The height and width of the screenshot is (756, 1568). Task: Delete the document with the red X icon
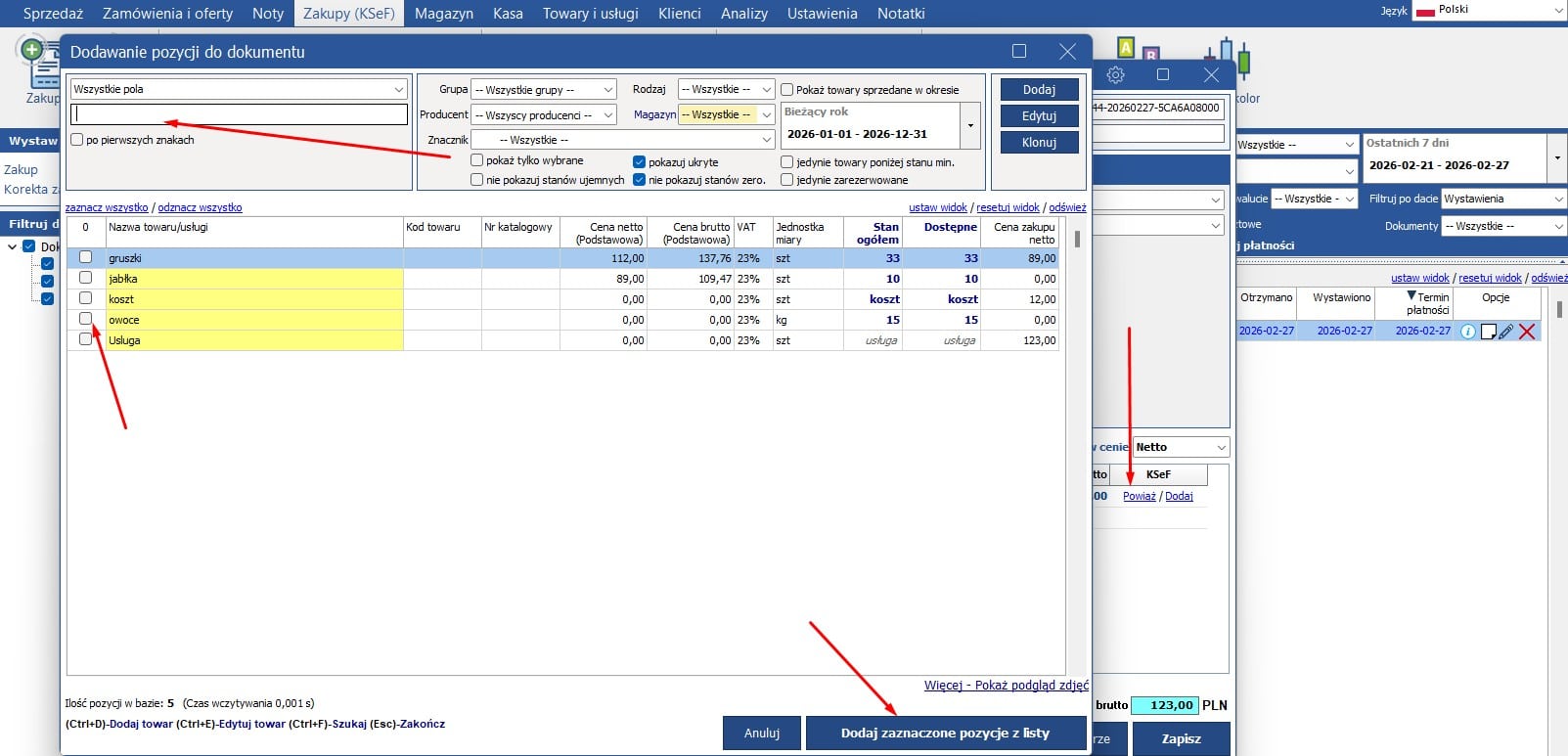tap(1527, 332)
